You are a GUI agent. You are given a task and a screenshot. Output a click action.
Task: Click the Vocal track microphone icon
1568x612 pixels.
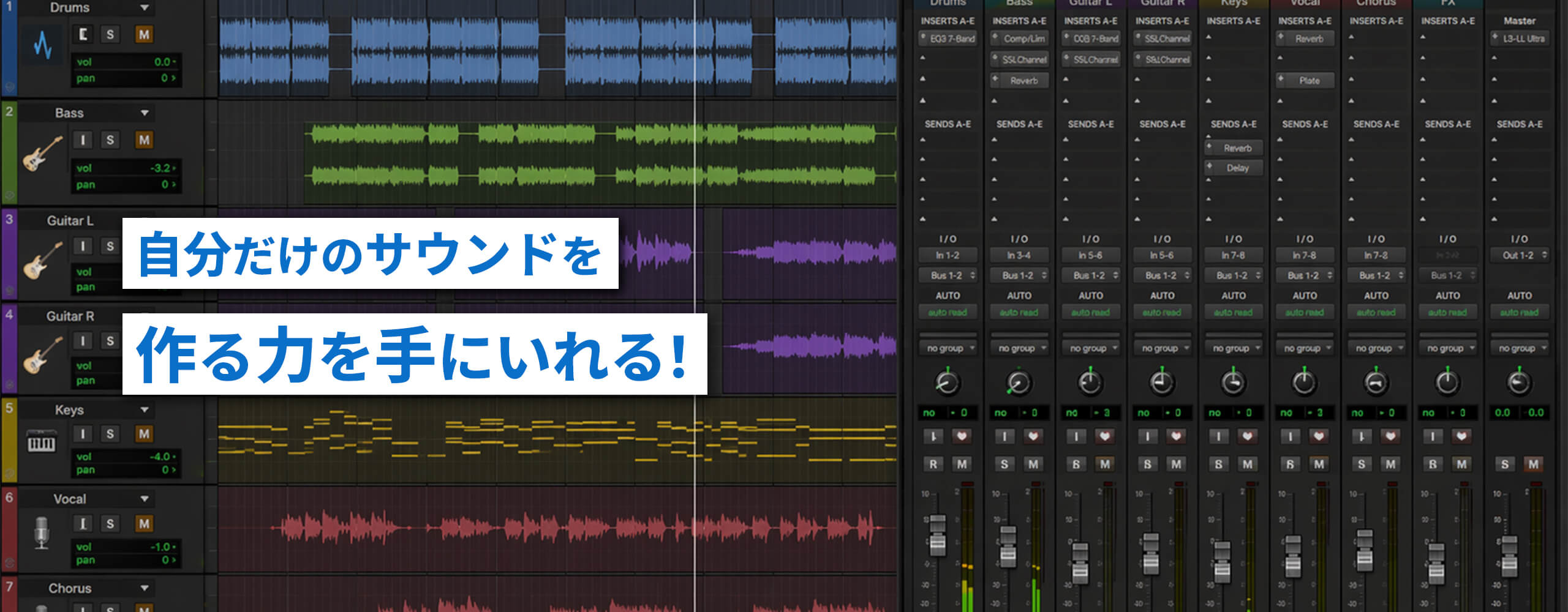click(41, 532)
